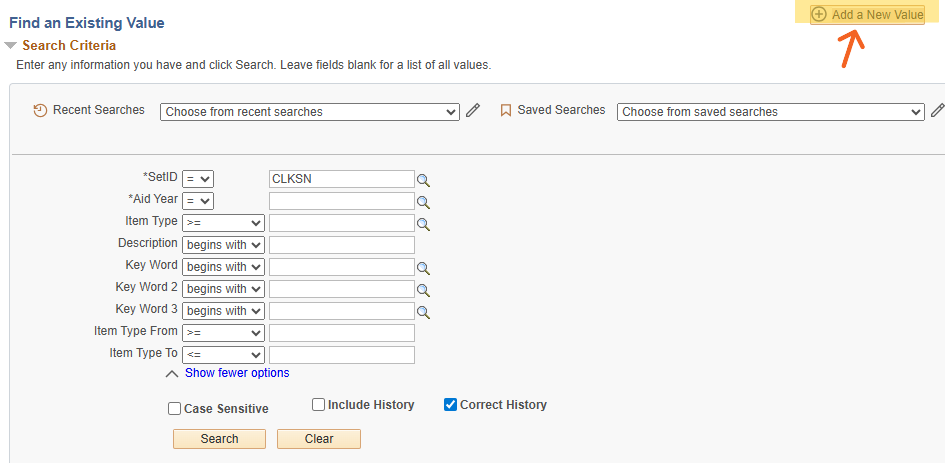Expand the saved searches dropdown
Image resolution: width=945 pixels, height=463 pixels.
click(770, 112)
